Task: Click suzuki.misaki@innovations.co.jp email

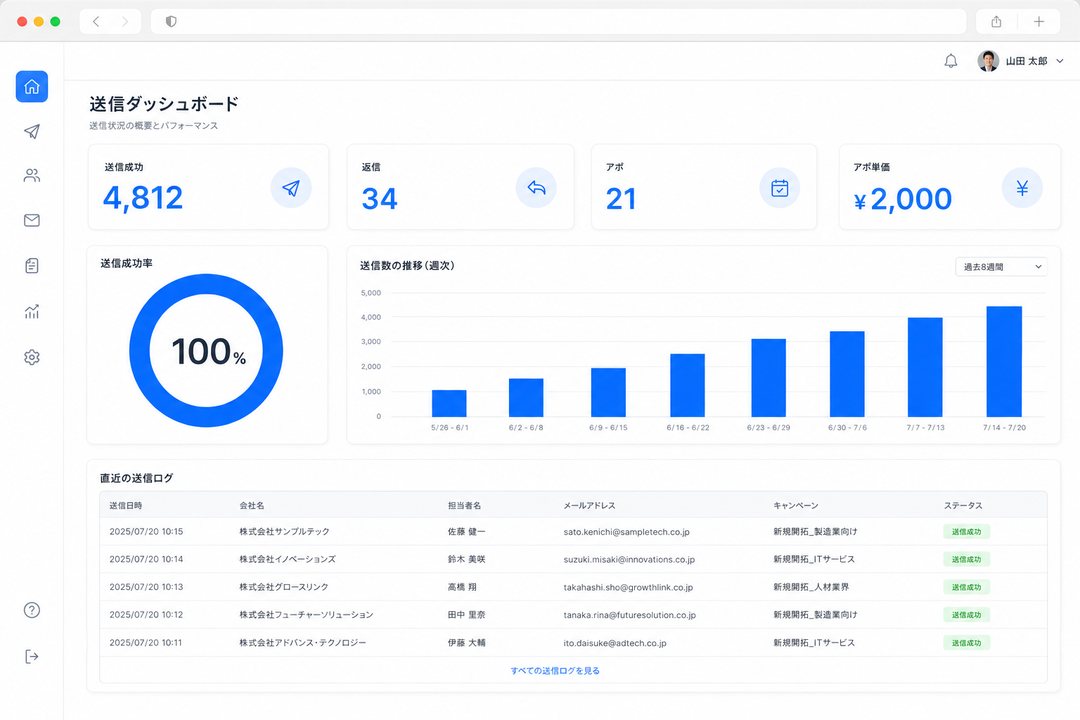Action: (x=629, y=559)
